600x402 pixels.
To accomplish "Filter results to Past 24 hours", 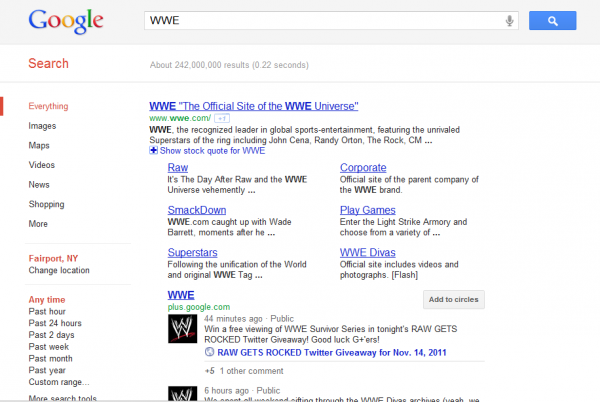I will pos(55,324).
